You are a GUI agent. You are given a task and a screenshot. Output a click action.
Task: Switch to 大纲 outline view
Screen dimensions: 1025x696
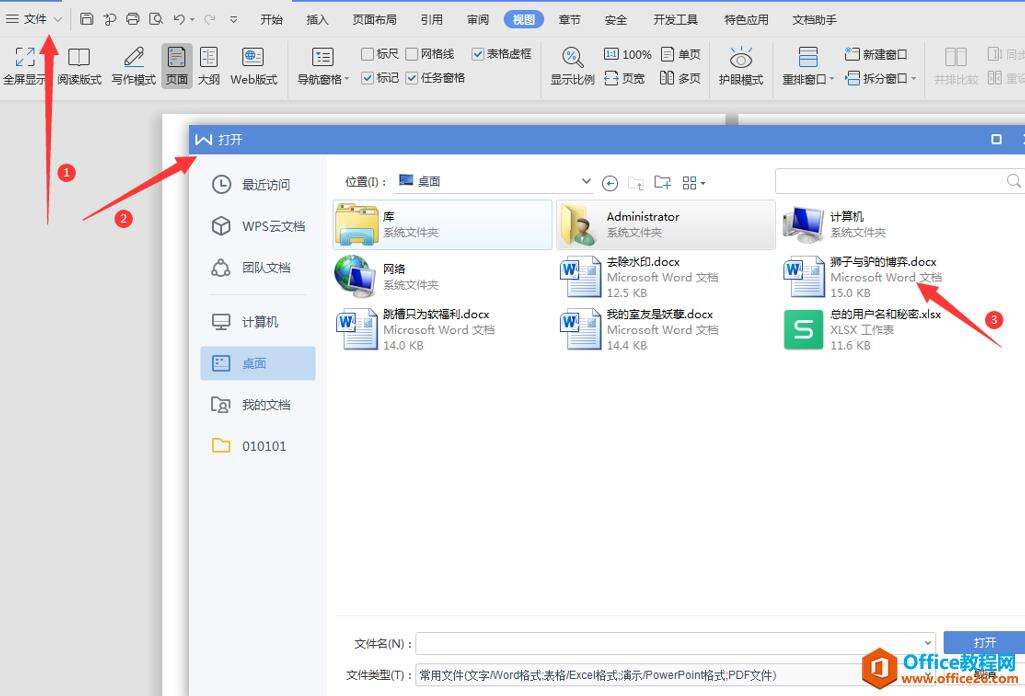(x=208, y=65)
